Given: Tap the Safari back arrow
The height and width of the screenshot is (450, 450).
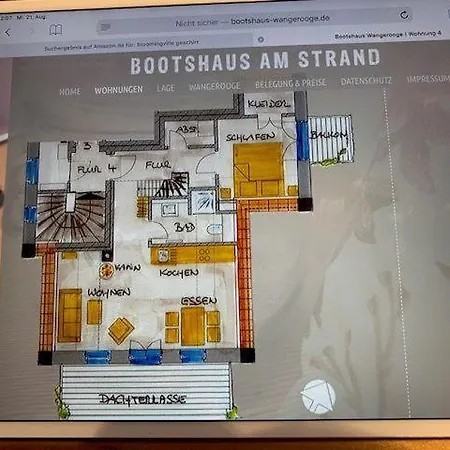Looking at the screenshot, I should (8, 32).
